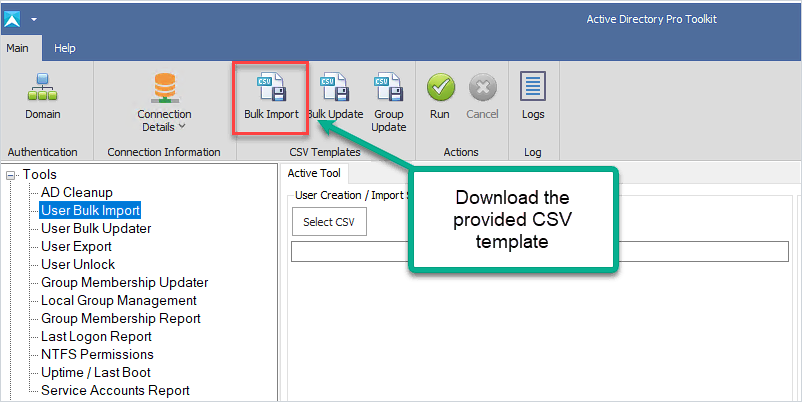This screenshot has height=402, width=802.
Task: Switch to the Main ribbon tab
Action: coord(17,48)
